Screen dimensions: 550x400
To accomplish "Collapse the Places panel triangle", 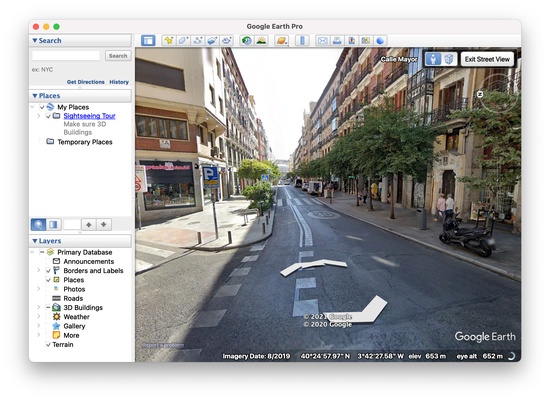I will (35, 96).
